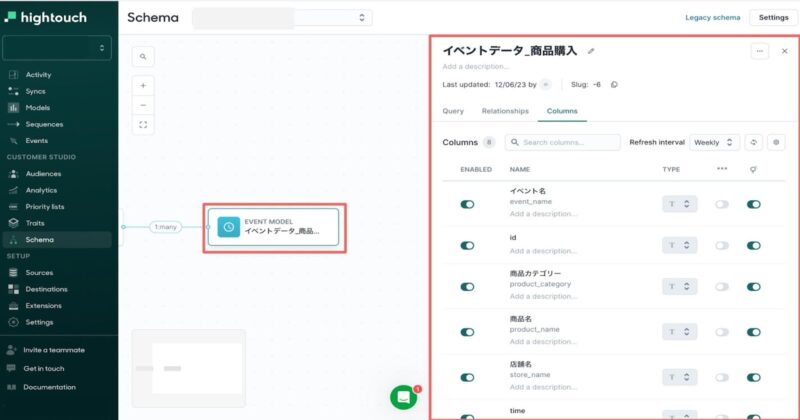
Task: Click the 1:many relationship label
Action: 165,227
